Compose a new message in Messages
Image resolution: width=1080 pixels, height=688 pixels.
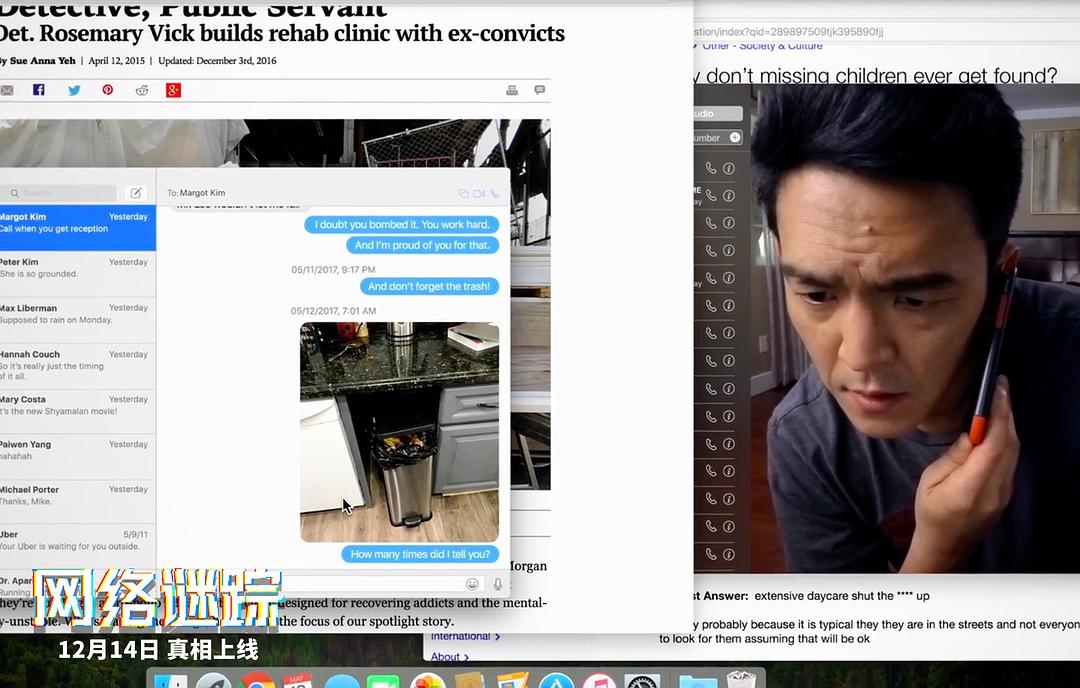pos(137,192)
